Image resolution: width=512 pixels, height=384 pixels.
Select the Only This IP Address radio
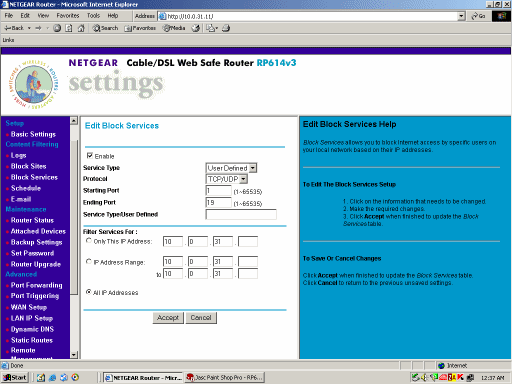tap(89, 241)
